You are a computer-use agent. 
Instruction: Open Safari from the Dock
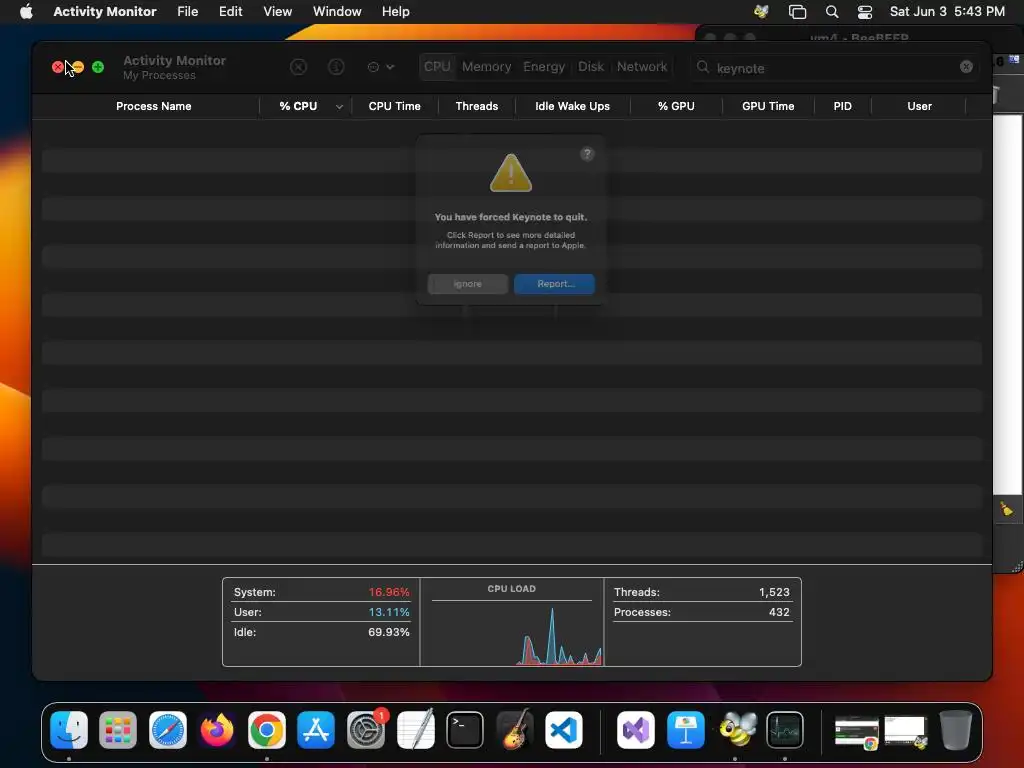pyautogui.click(x=168, y=729)
